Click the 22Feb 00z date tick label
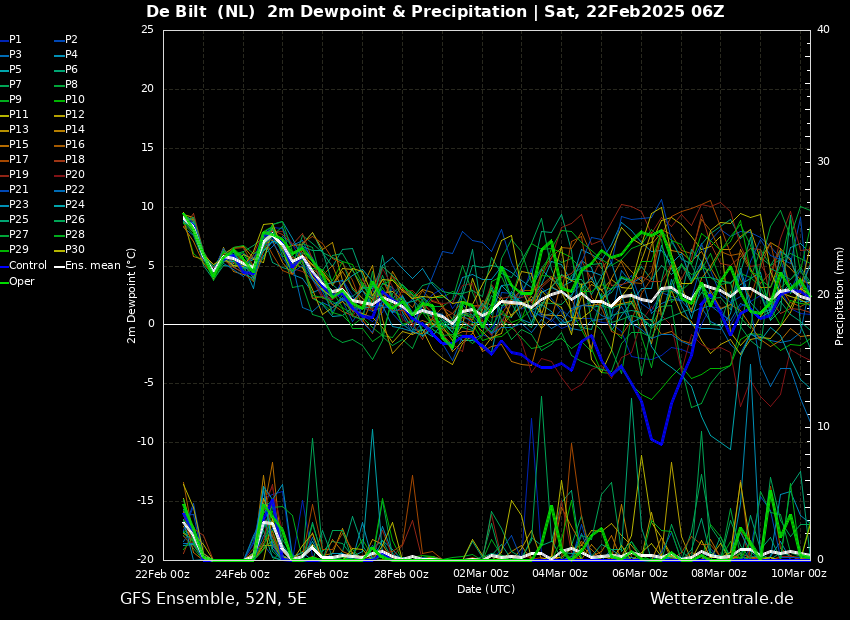Viewport: 850px width, 620px height. (x=163, y=573)
